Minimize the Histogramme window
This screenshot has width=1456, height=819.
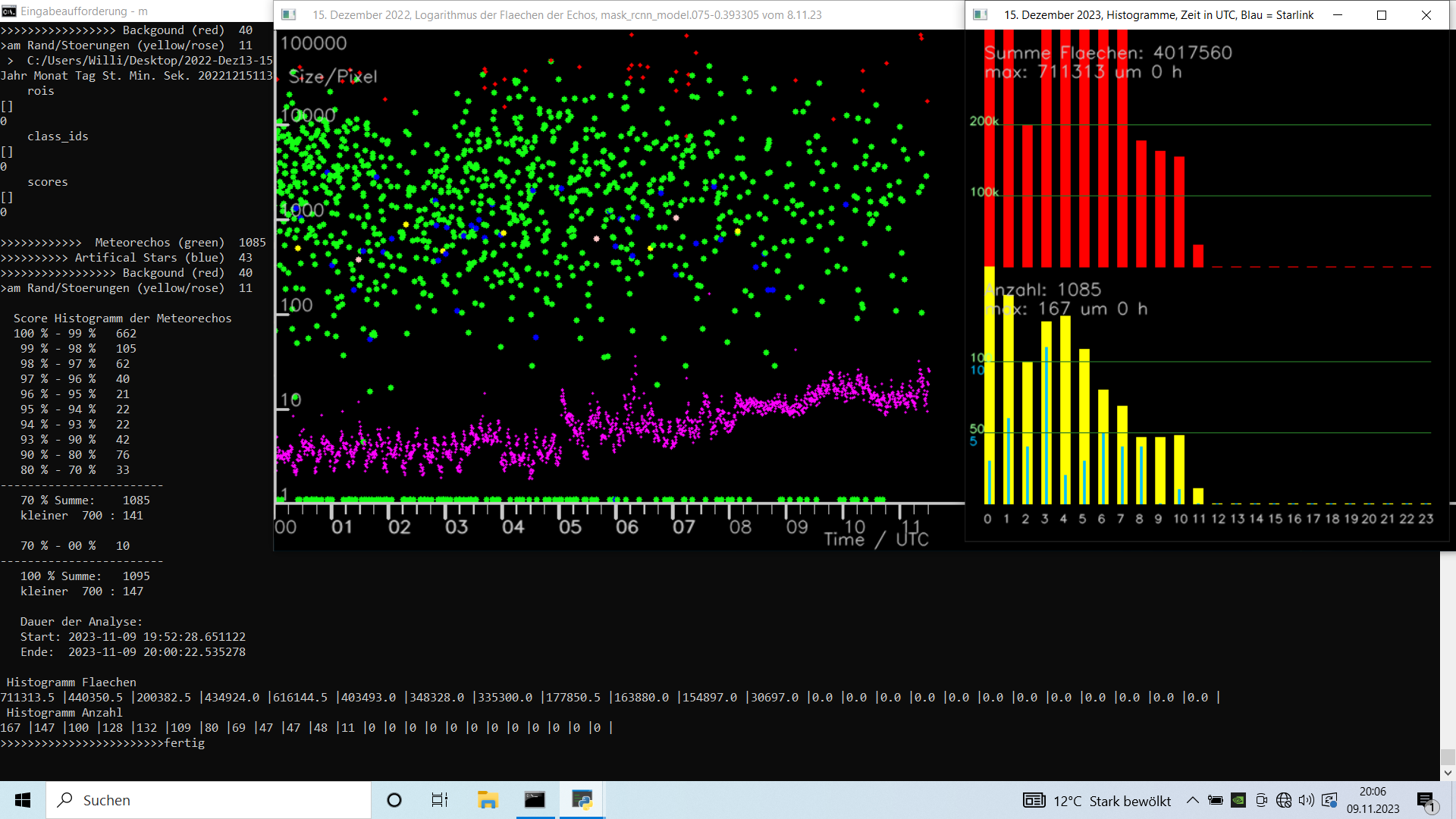coord(1338,14)
